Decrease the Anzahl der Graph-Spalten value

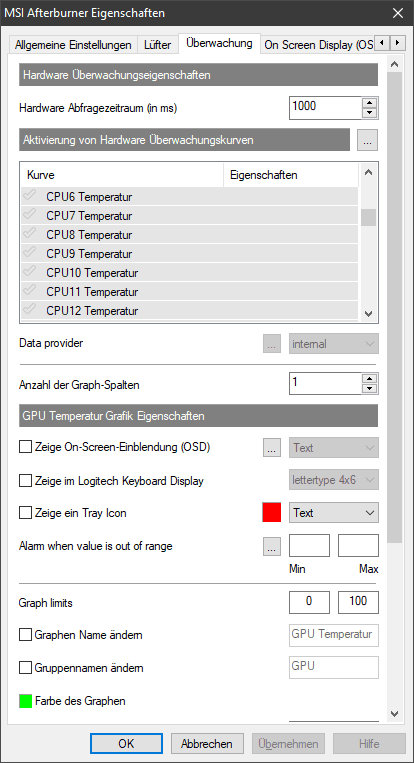point(371,389)
